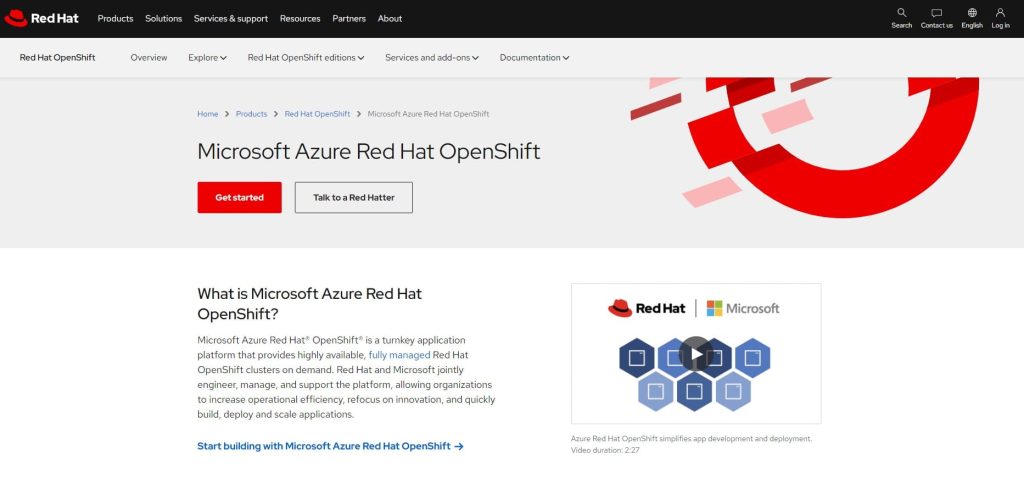The image size is (1024, 489).
Task: Click the Contact us chat icon
Action: (936, 13)
